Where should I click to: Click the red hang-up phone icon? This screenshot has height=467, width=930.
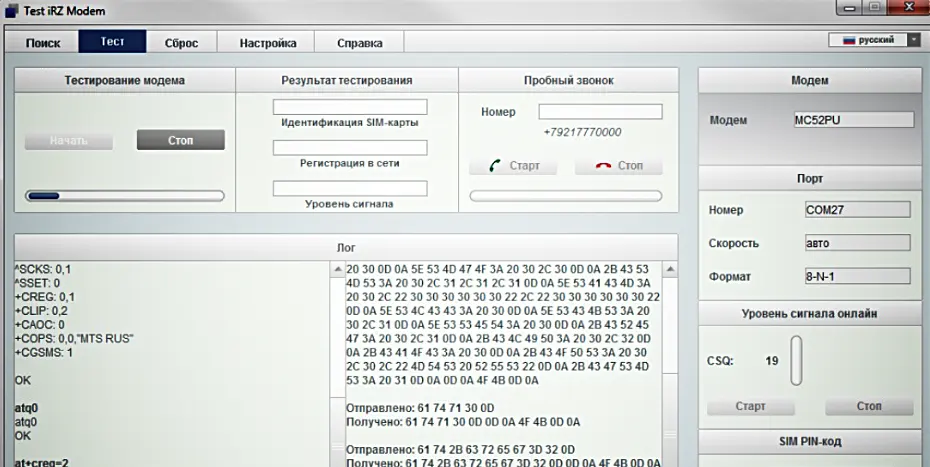(603, 166)
